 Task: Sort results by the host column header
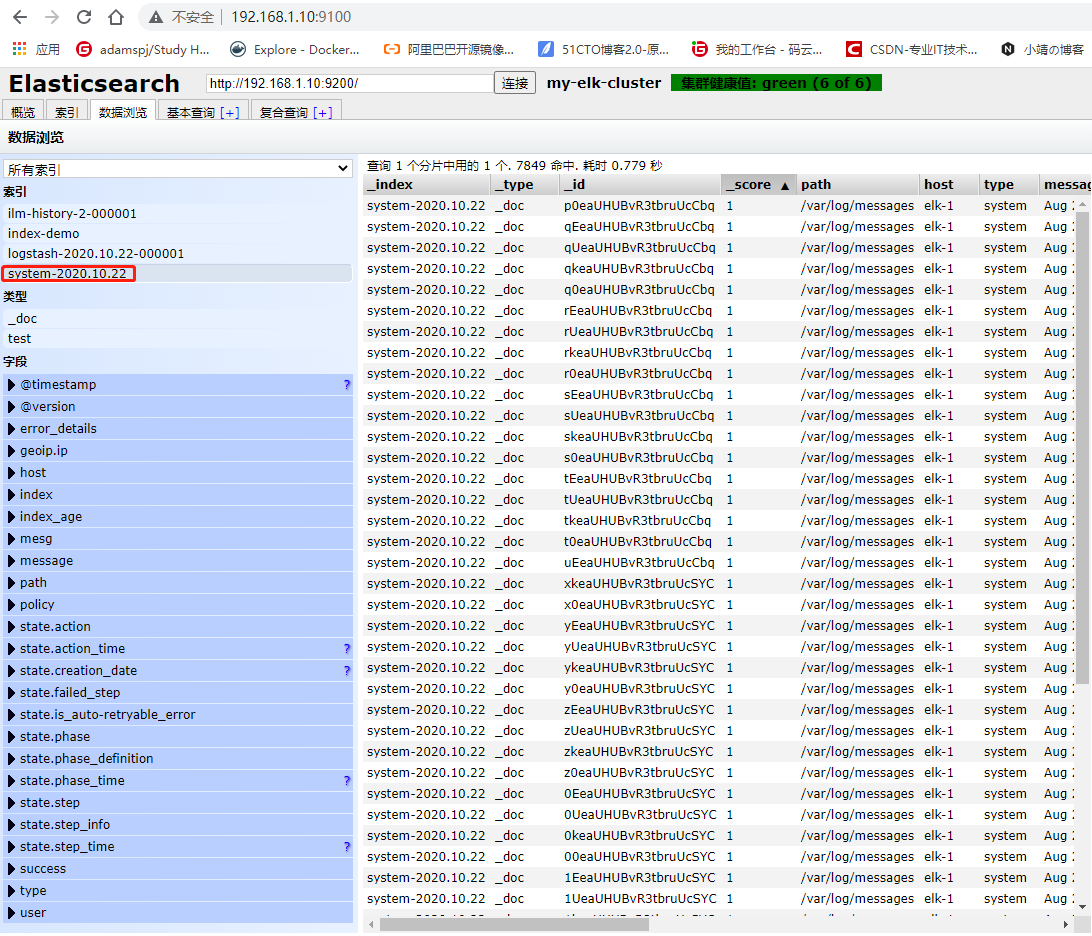pos(949,185)
